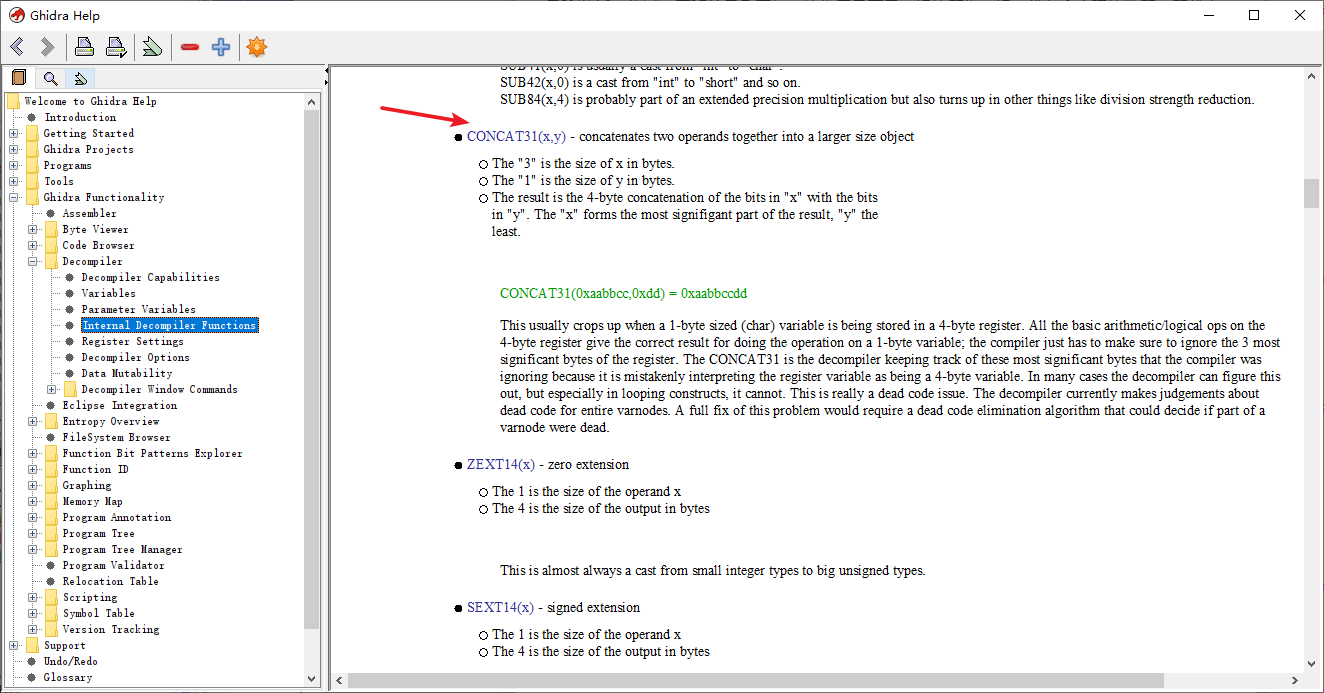Expand the Decompiler Window Commands node
The height and width of the screenshot is (693, 1324).
51,389
